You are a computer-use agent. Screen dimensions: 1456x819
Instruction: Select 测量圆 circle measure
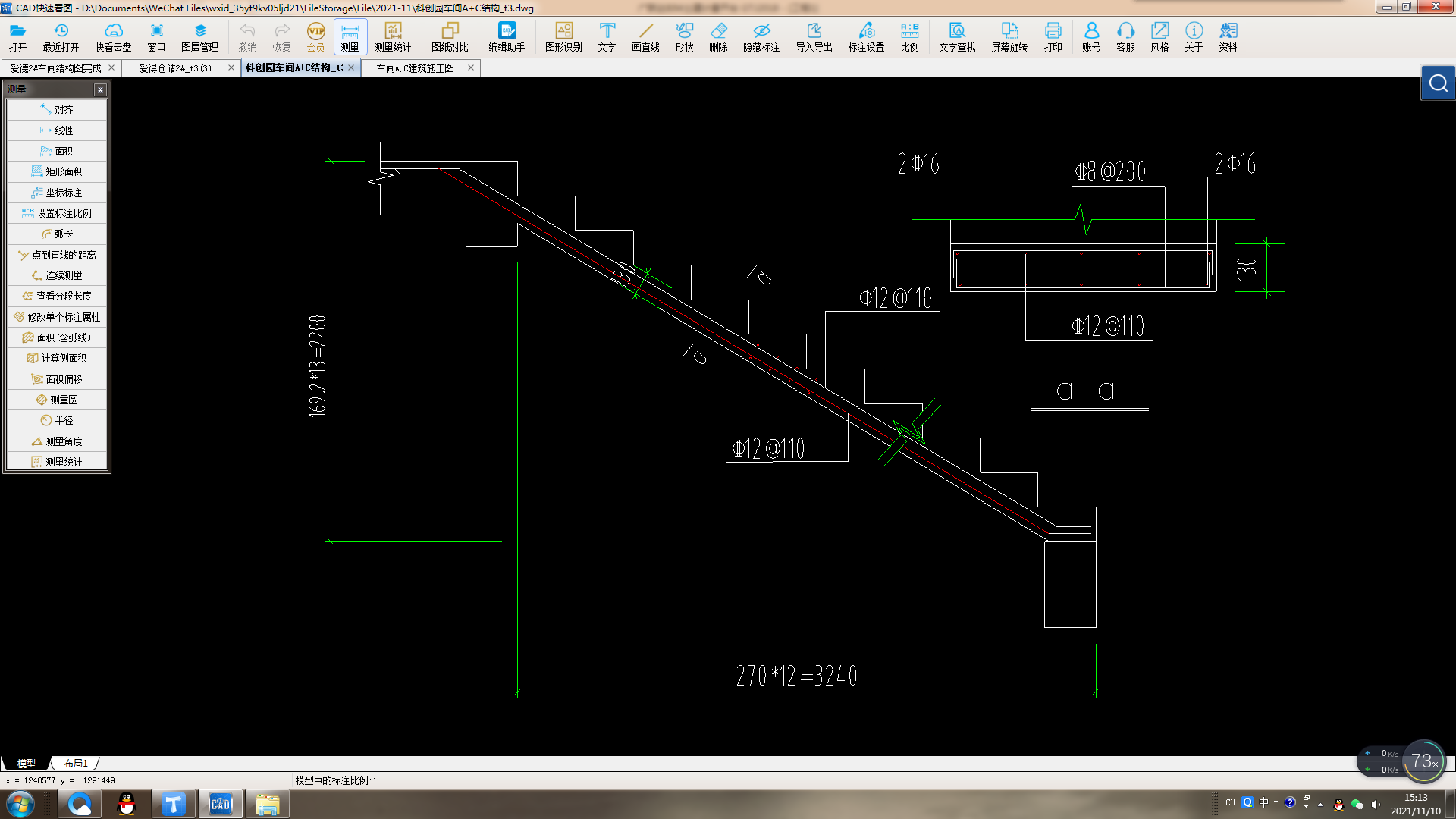(x=57, y=400)
